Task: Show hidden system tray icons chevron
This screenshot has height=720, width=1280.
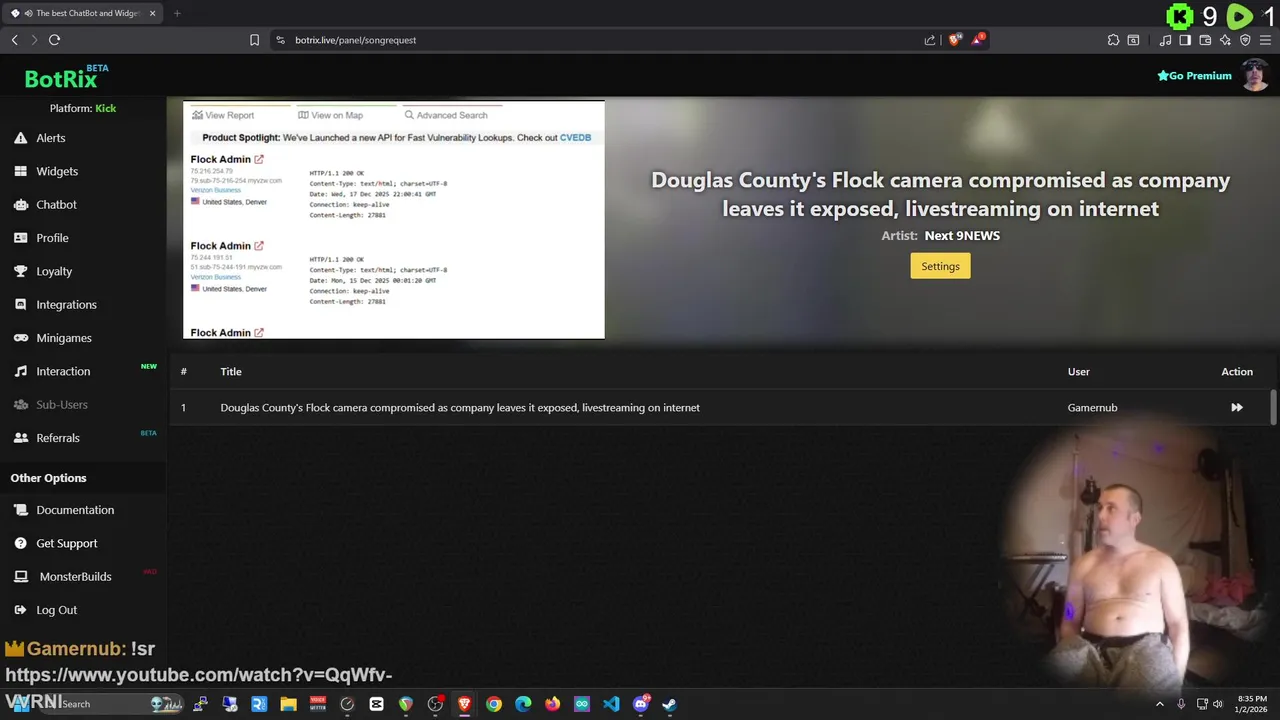Action: coord(1160,704)
